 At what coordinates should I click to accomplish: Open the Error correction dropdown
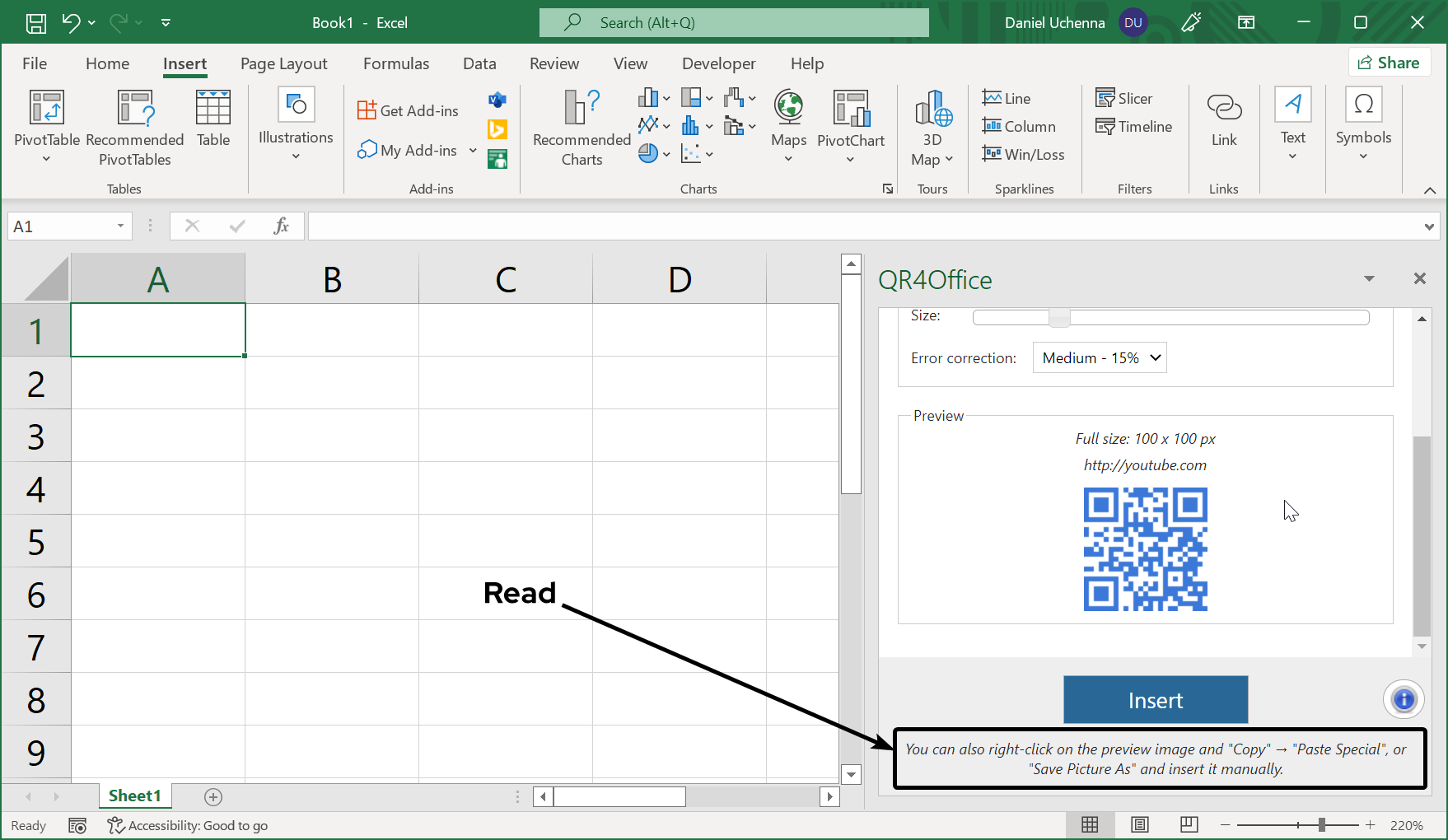coord(1100,358)
